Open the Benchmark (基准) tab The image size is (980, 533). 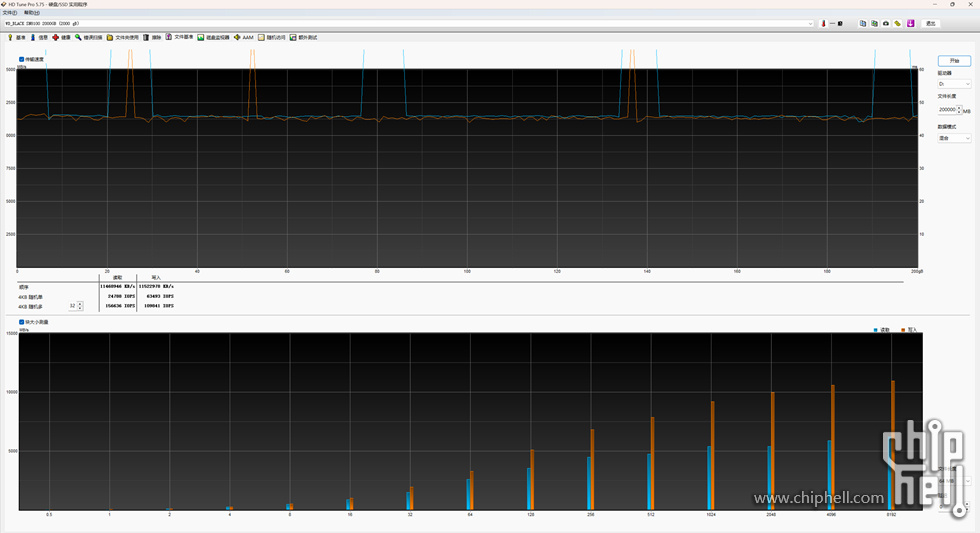pos(16,37)
